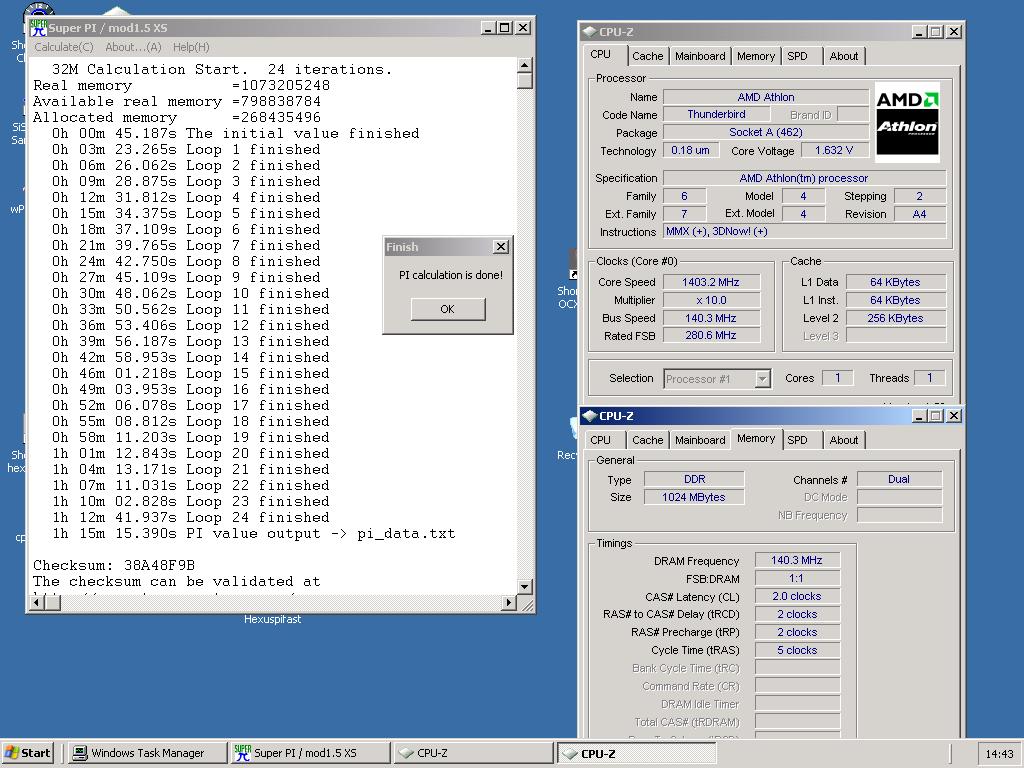Maximize the Super PI window
This screenshot has width=1024, height=768.
[505, 28]
